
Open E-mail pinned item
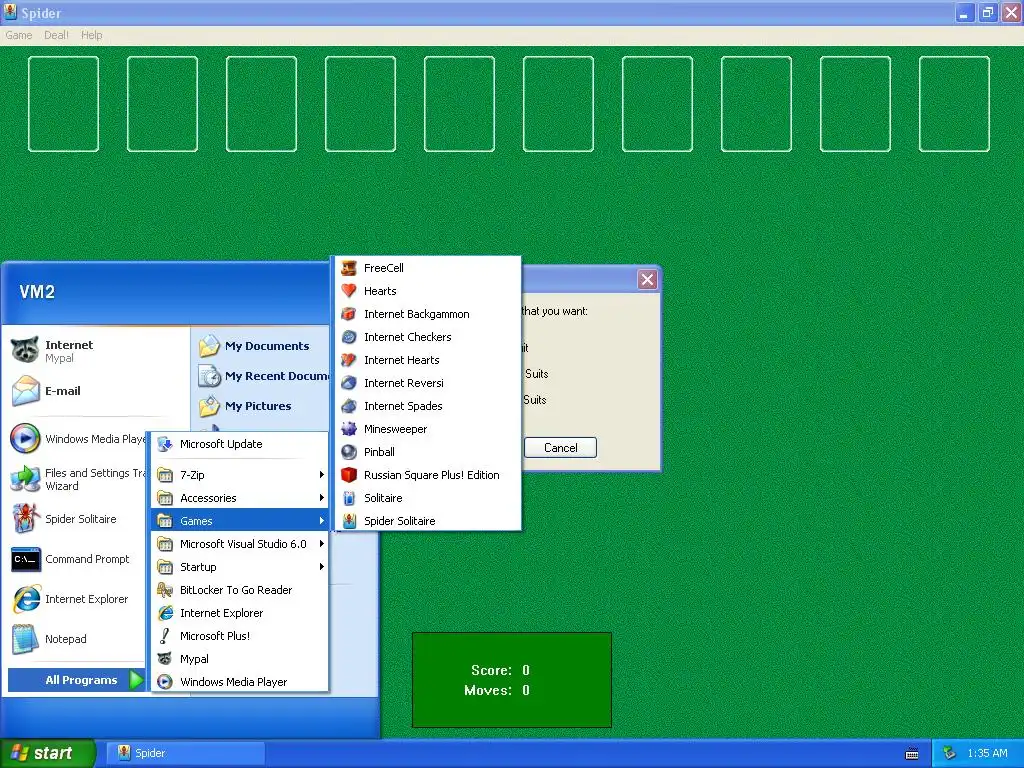97,391
